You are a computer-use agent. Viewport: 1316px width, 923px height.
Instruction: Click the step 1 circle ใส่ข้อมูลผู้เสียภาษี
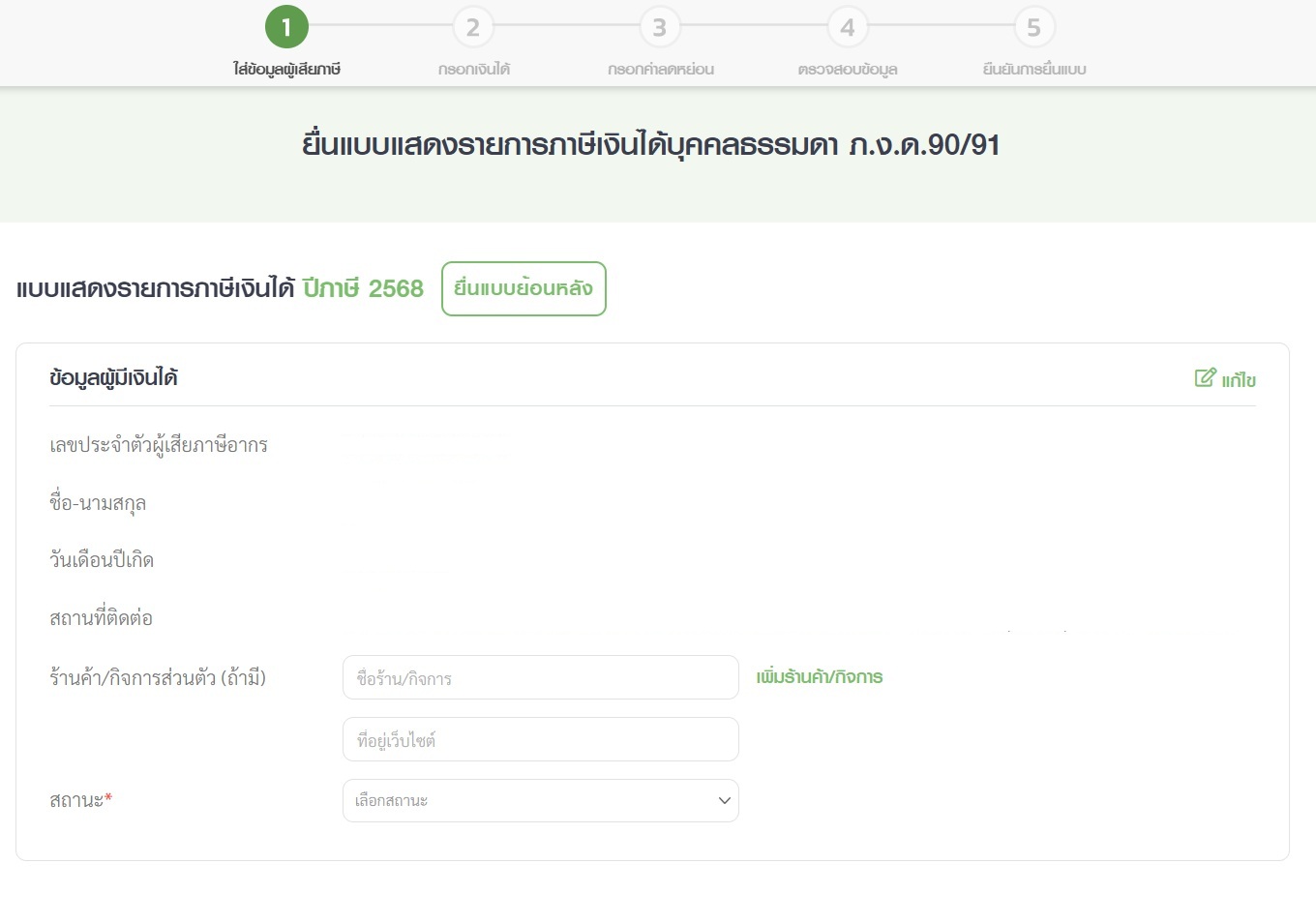[x=285, y=28]
